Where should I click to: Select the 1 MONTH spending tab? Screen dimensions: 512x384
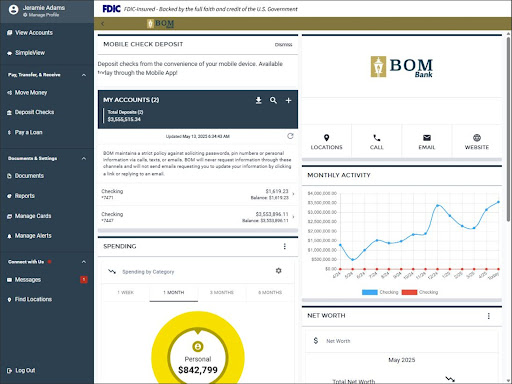coord(174,292)
